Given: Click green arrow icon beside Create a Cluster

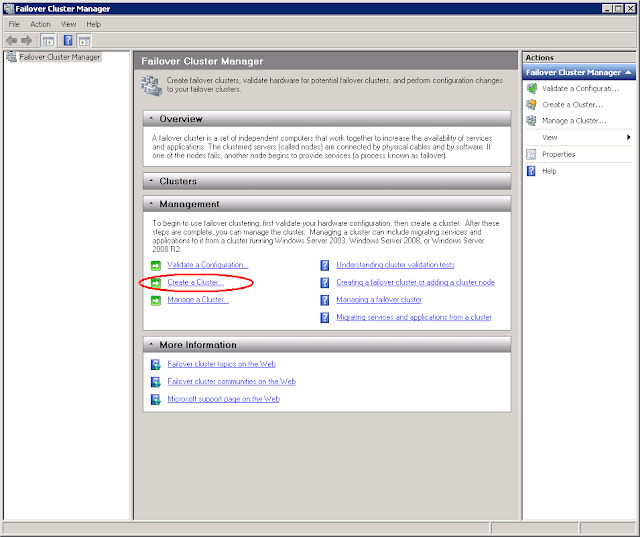Looking at the screenshot, I should point(156,283).
